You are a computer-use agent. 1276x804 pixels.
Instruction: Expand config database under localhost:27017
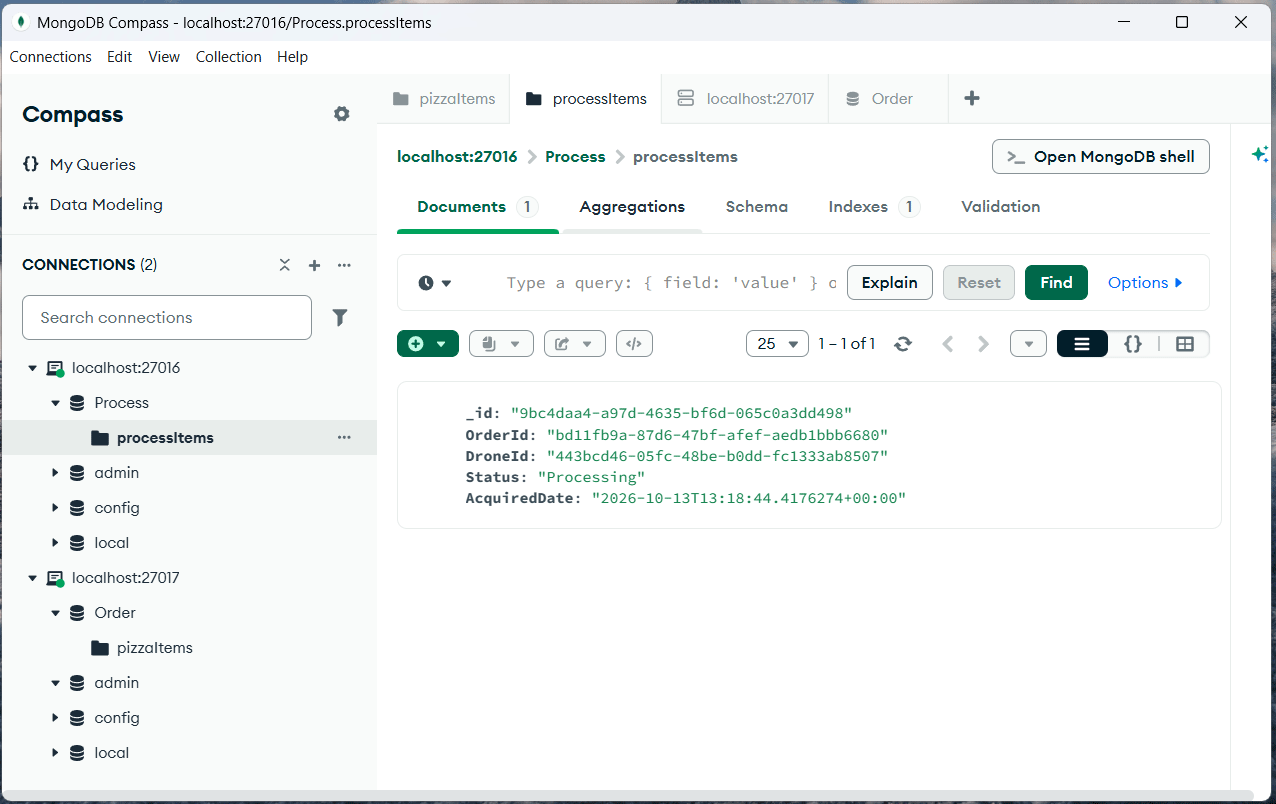(x=55, y=718)
